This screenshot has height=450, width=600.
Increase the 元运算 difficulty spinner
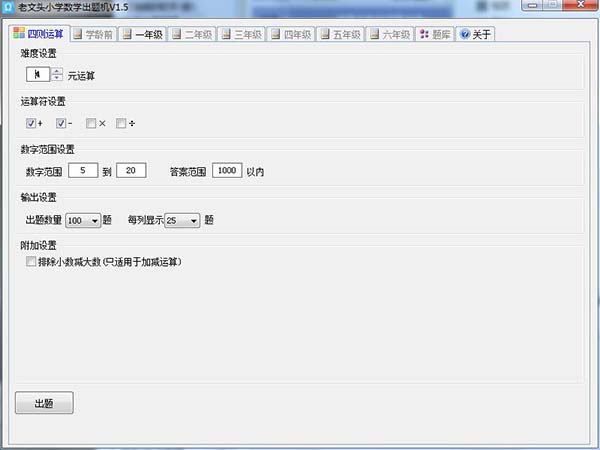[57, 71]
